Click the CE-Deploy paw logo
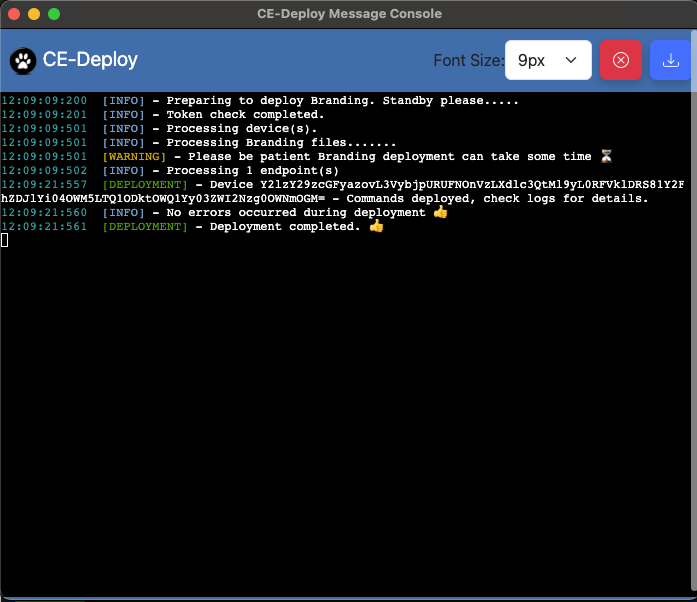 (23, 60)
